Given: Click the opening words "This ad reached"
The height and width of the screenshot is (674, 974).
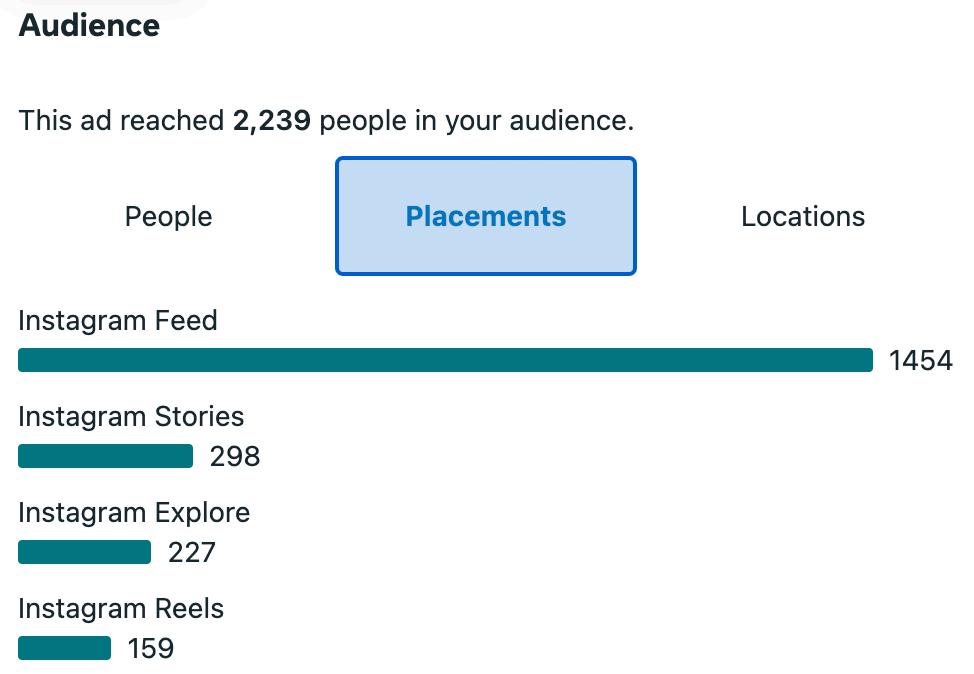Looking at the screenshot, I should pos(121,121).
